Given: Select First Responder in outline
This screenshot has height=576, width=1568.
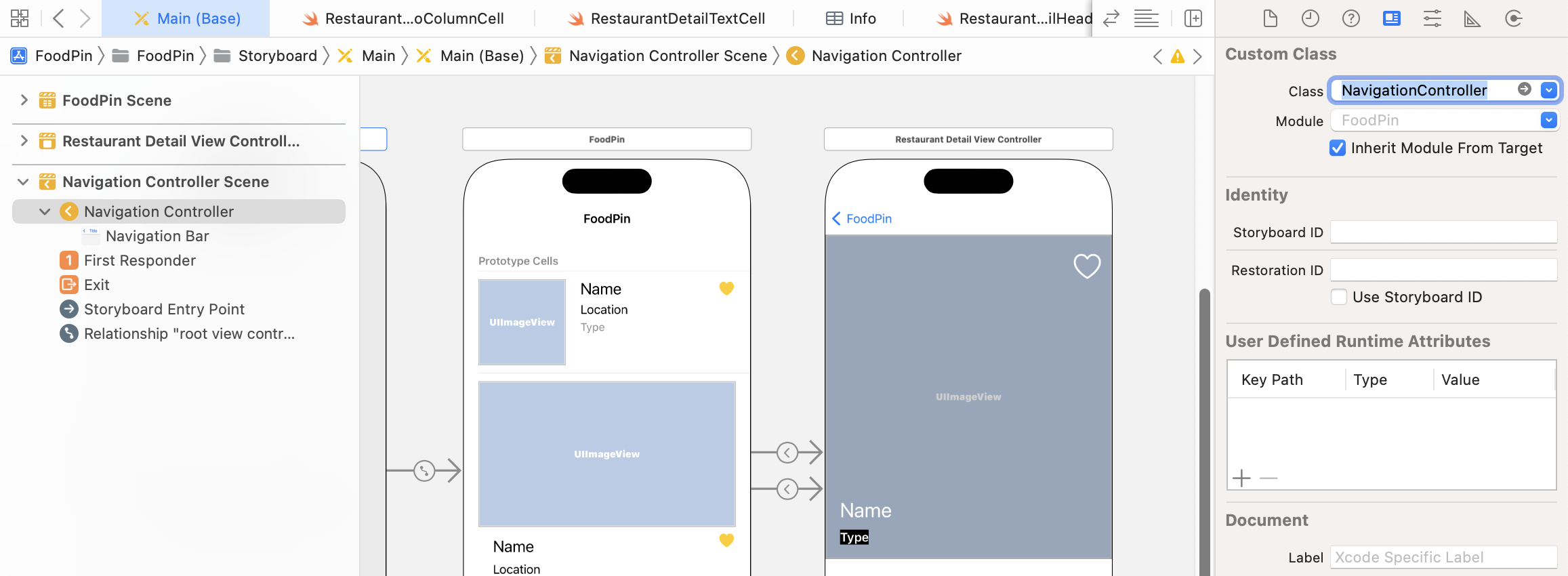Looking at the screenshot, I should coord(140,260).
